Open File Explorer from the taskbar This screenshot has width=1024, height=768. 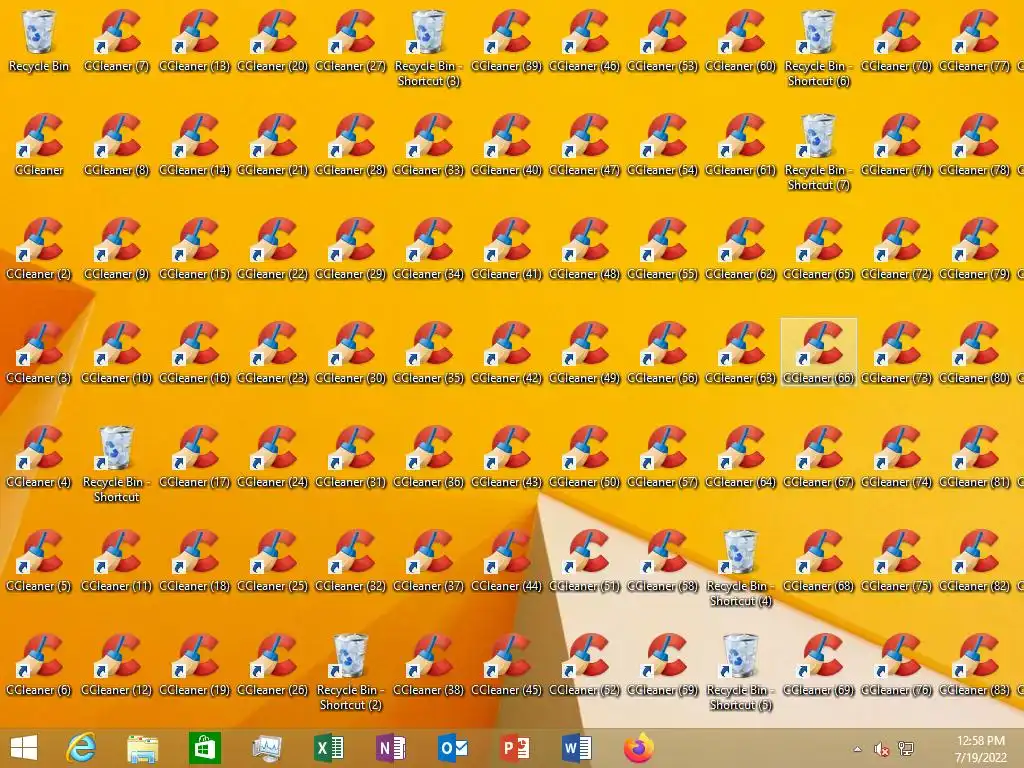(142, 748)
